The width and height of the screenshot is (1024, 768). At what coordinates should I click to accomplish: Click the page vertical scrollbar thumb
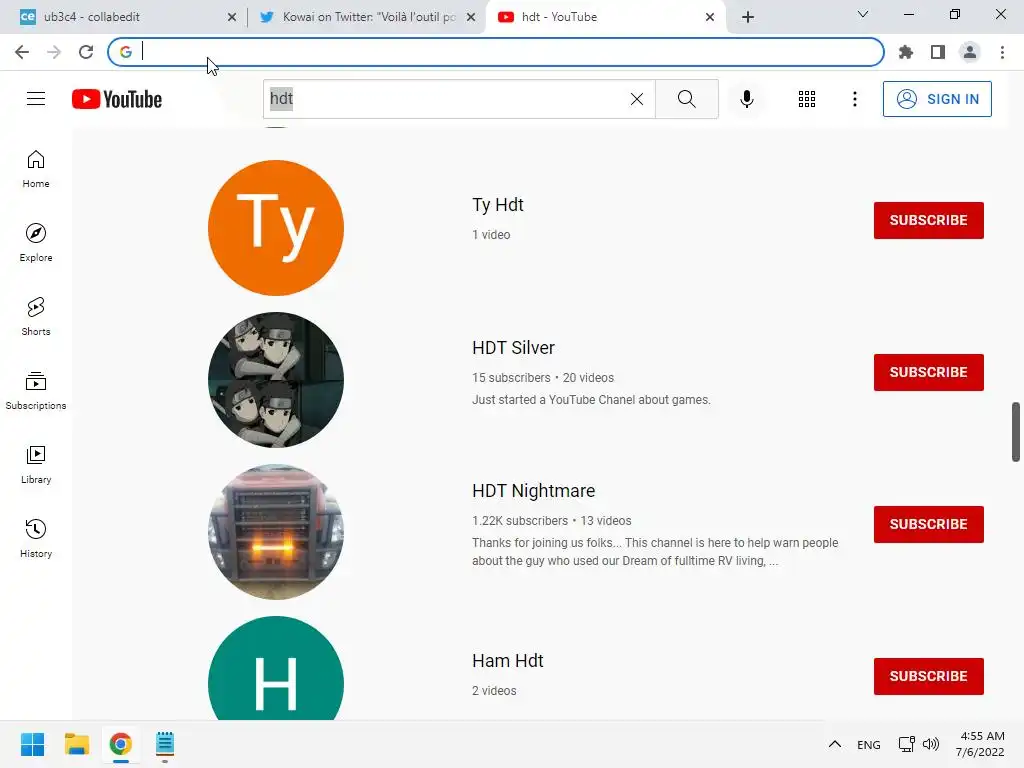point(1016,432)
